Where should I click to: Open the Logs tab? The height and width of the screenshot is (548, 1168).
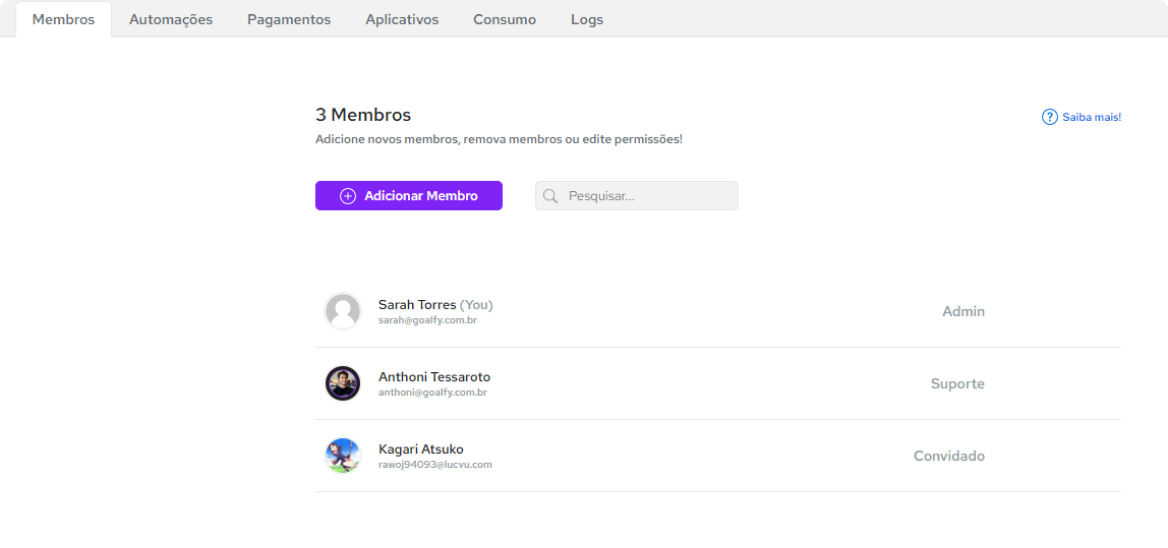coord(587,19)
